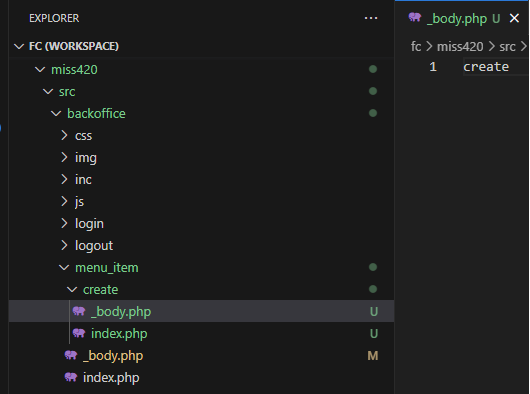This screenshot has width=530, height=394.
Task: Expand the login folder chevron
Action: coord(64,223)
